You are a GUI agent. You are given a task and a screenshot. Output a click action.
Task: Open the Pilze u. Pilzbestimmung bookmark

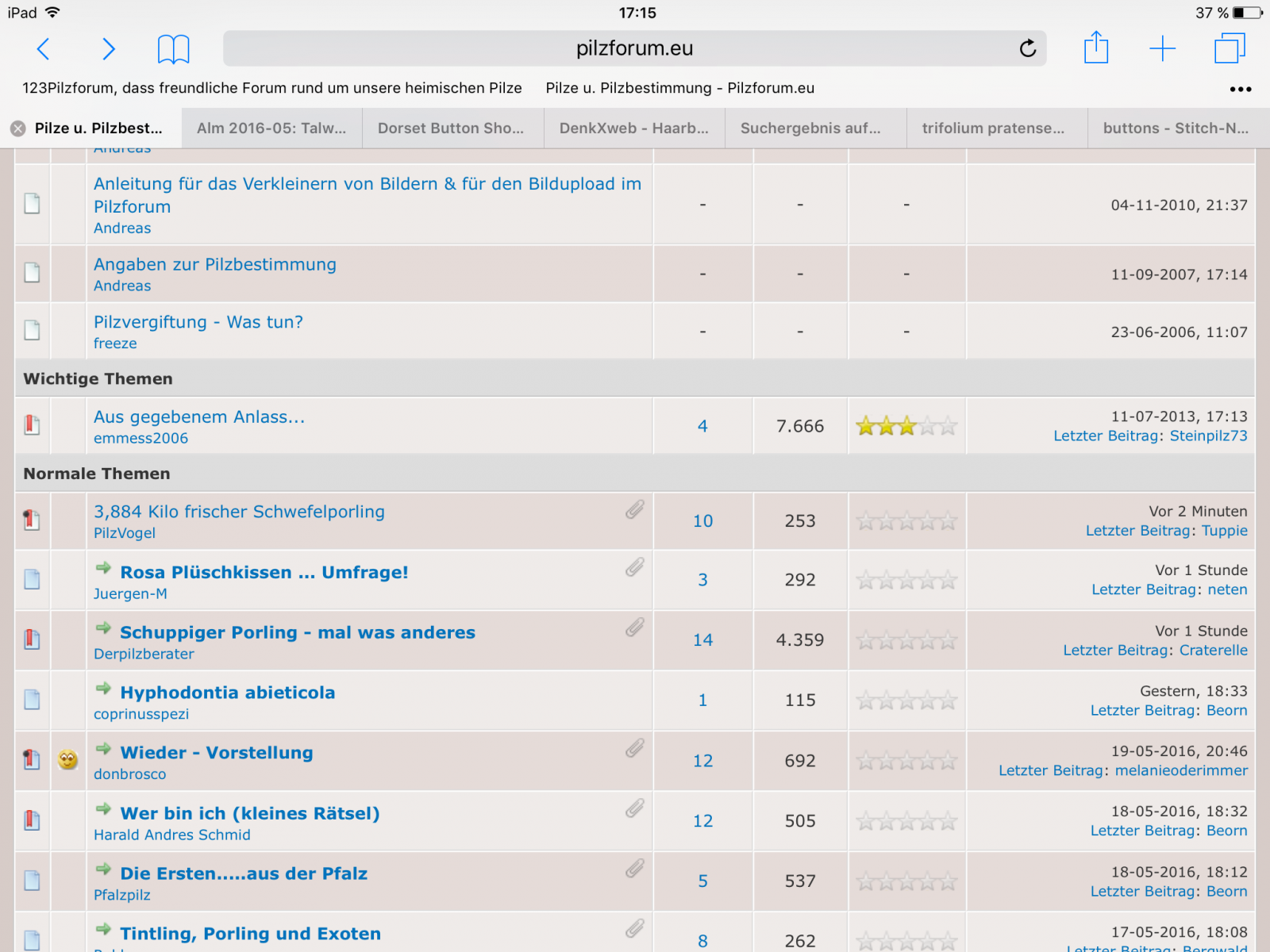click(x=679, y=88)
